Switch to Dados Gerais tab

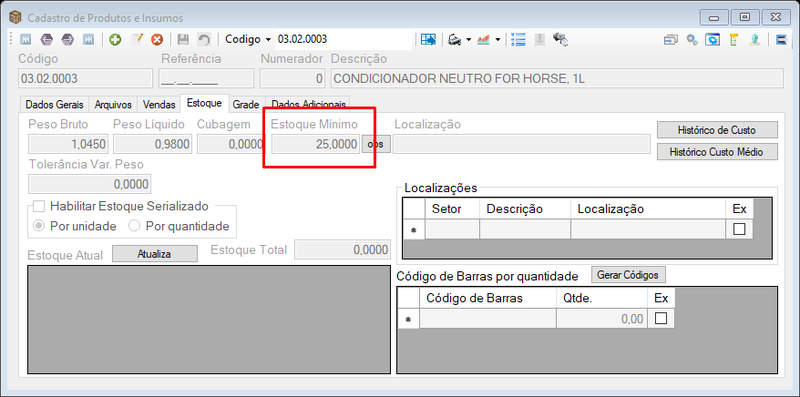tap(55, 105)
